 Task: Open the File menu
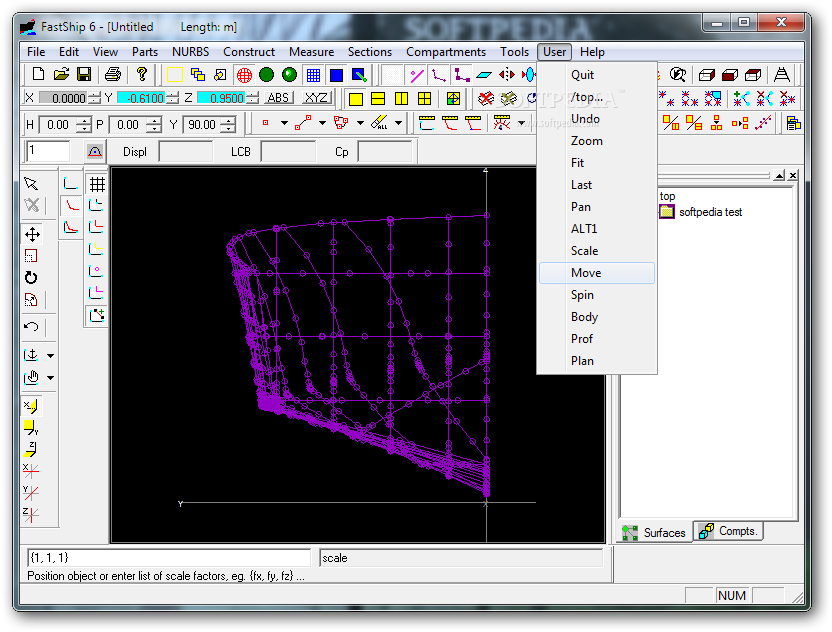36,52
